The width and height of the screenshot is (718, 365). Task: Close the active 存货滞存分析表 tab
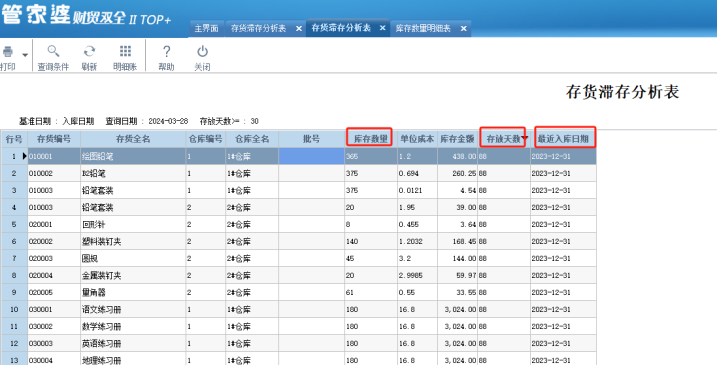pyautogui.click(x=382, y=28)
